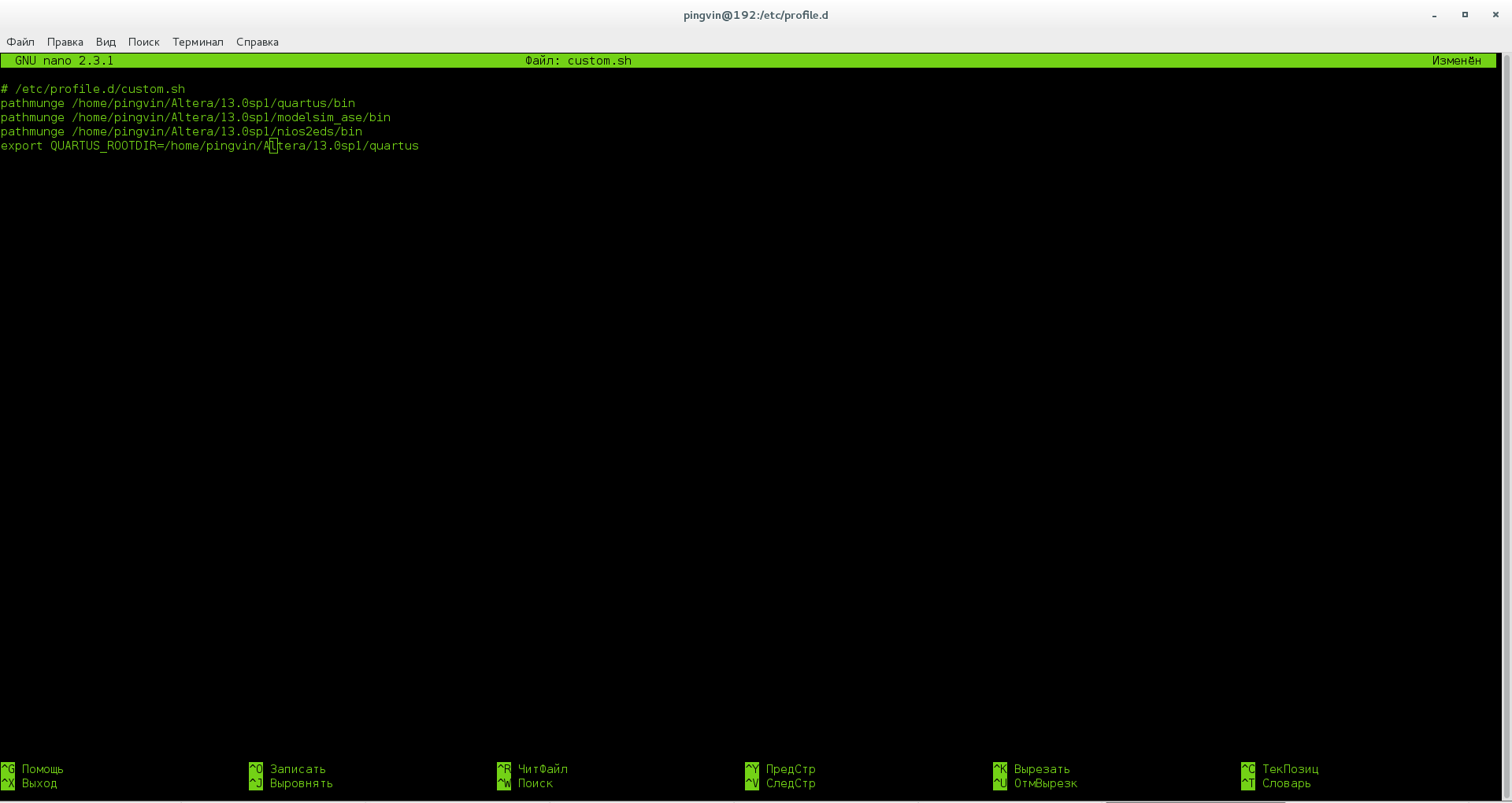Open the Правка menu

click(65, 42)
